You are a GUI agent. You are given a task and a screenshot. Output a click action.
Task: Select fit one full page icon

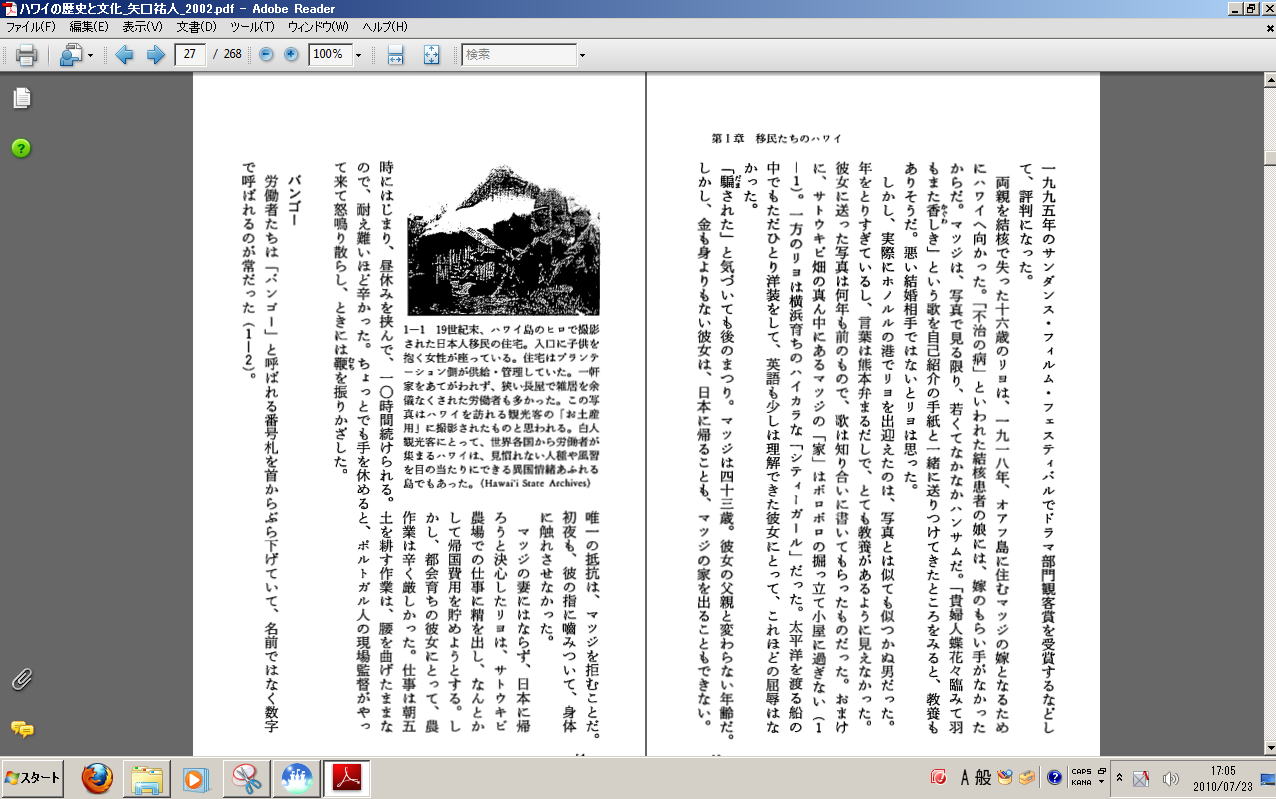coord(431,55)
